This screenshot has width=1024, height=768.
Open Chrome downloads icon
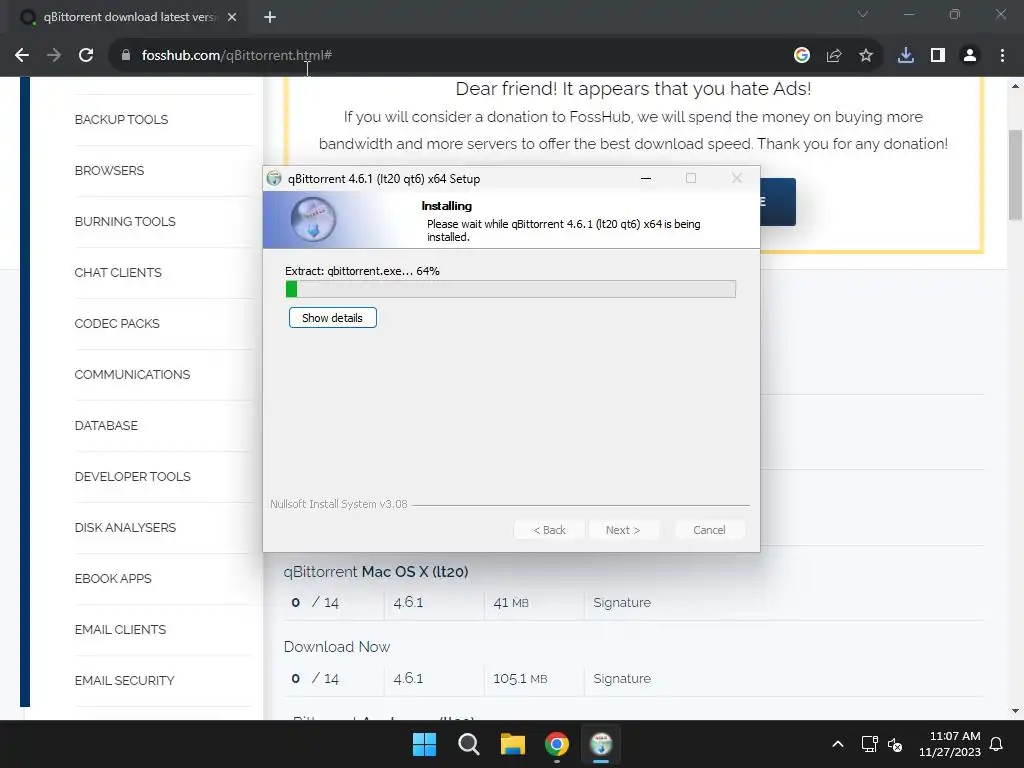pyautogui.click(x=906, y=56)
